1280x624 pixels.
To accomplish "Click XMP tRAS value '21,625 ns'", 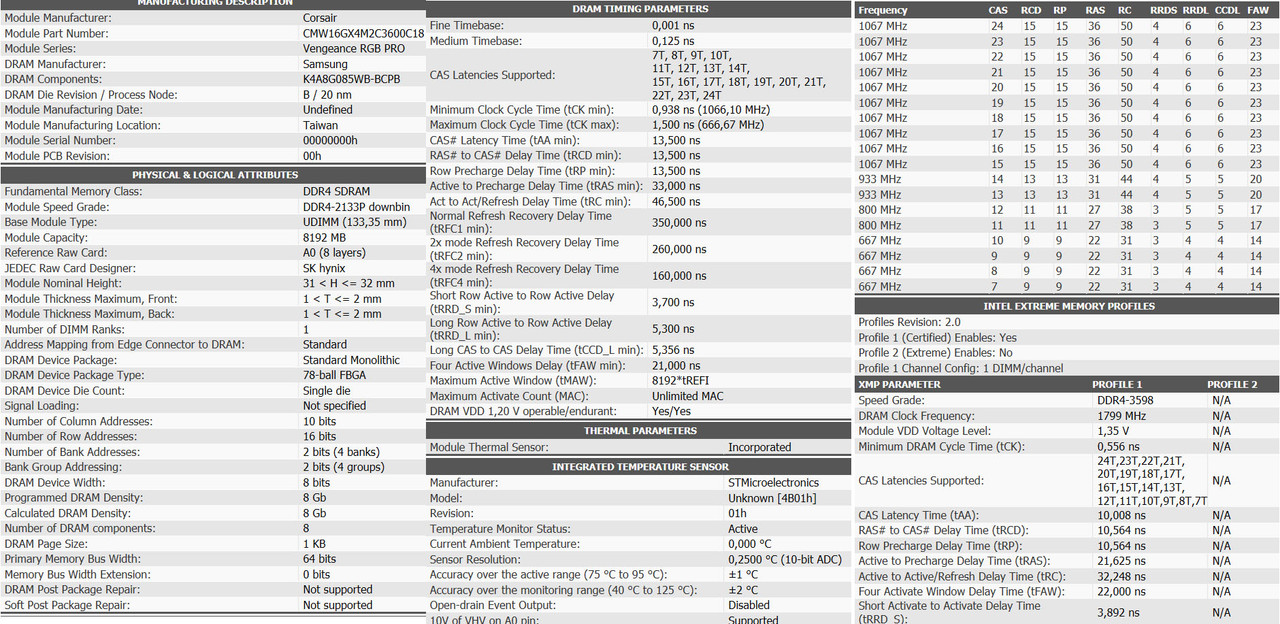I will coord(1121,561).
